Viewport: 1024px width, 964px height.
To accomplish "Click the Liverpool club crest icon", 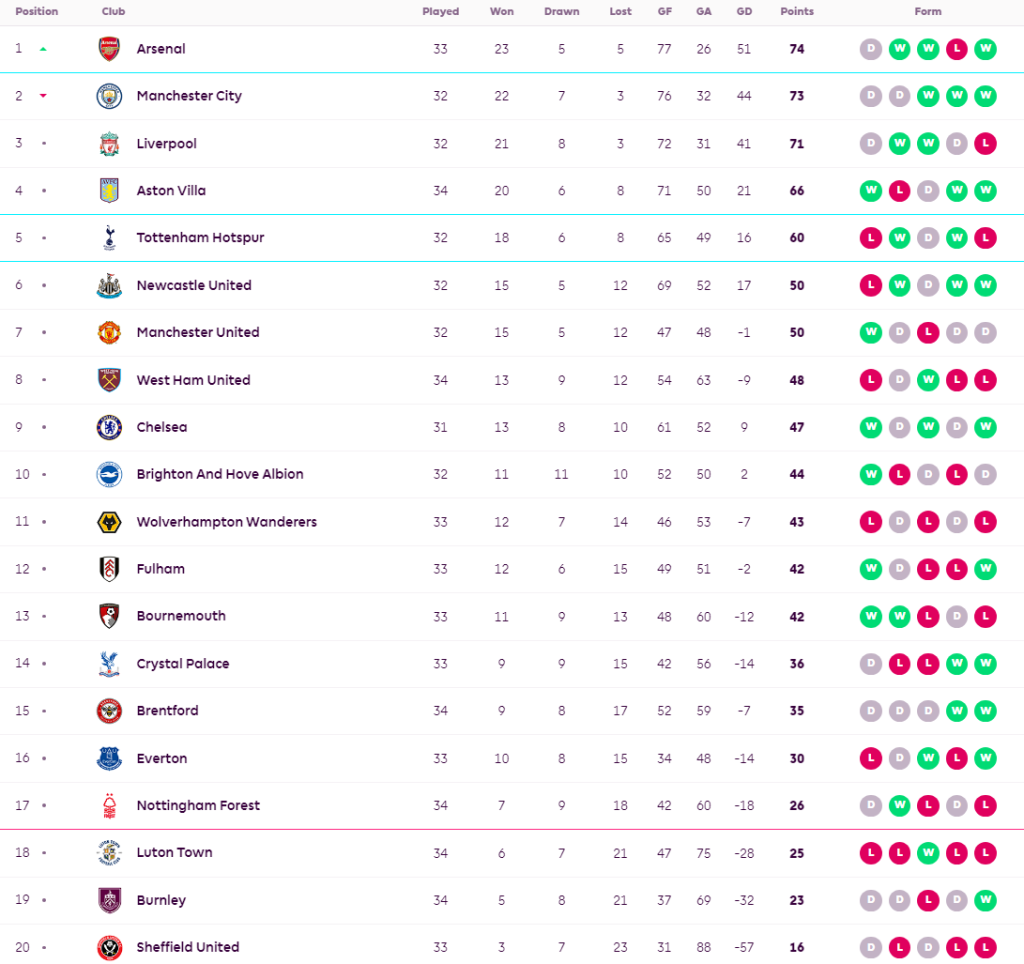I will (x=109, y=144).
